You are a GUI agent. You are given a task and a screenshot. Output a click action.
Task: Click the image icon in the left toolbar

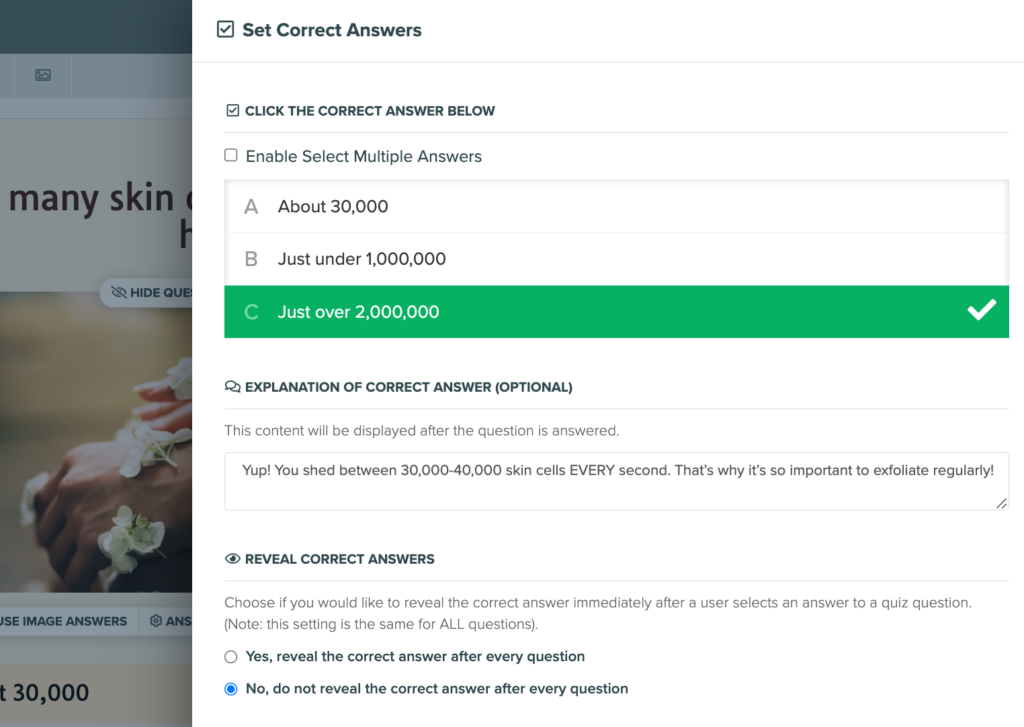click(x=43, y=75)
